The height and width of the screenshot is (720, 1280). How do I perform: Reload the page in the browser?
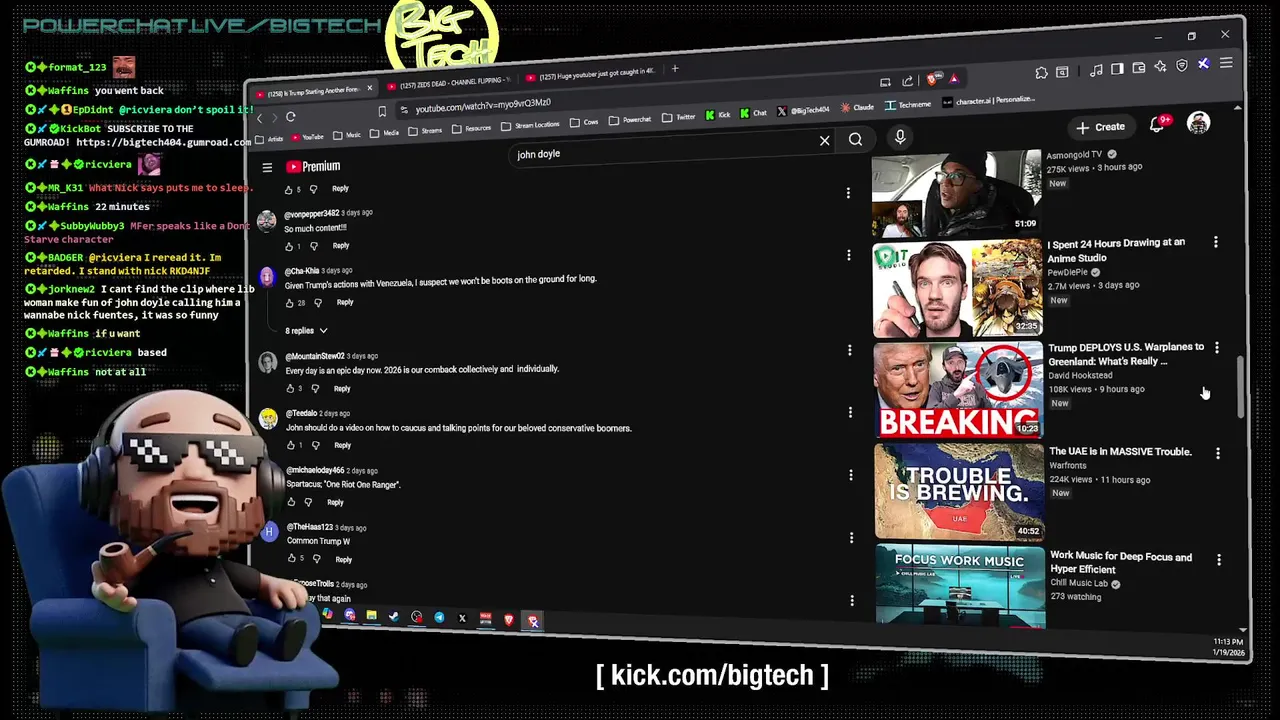(x=290, y=117)
